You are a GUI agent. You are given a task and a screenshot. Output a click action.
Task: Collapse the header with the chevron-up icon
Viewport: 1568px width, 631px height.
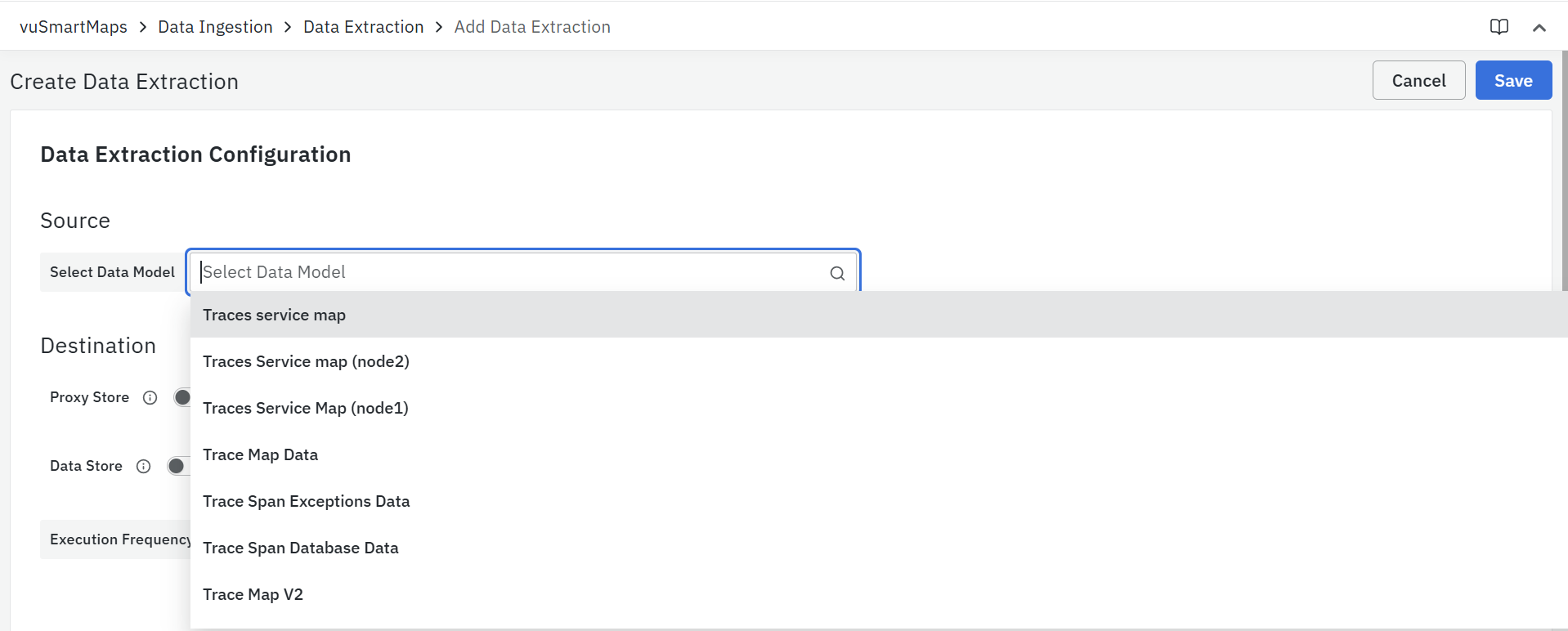(1539, 28)
